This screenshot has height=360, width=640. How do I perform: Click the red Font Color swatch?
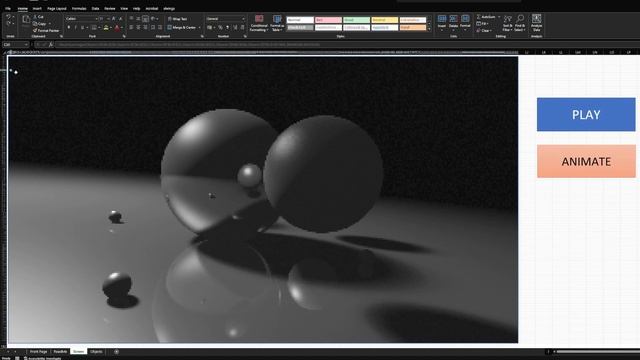(117, 27)
